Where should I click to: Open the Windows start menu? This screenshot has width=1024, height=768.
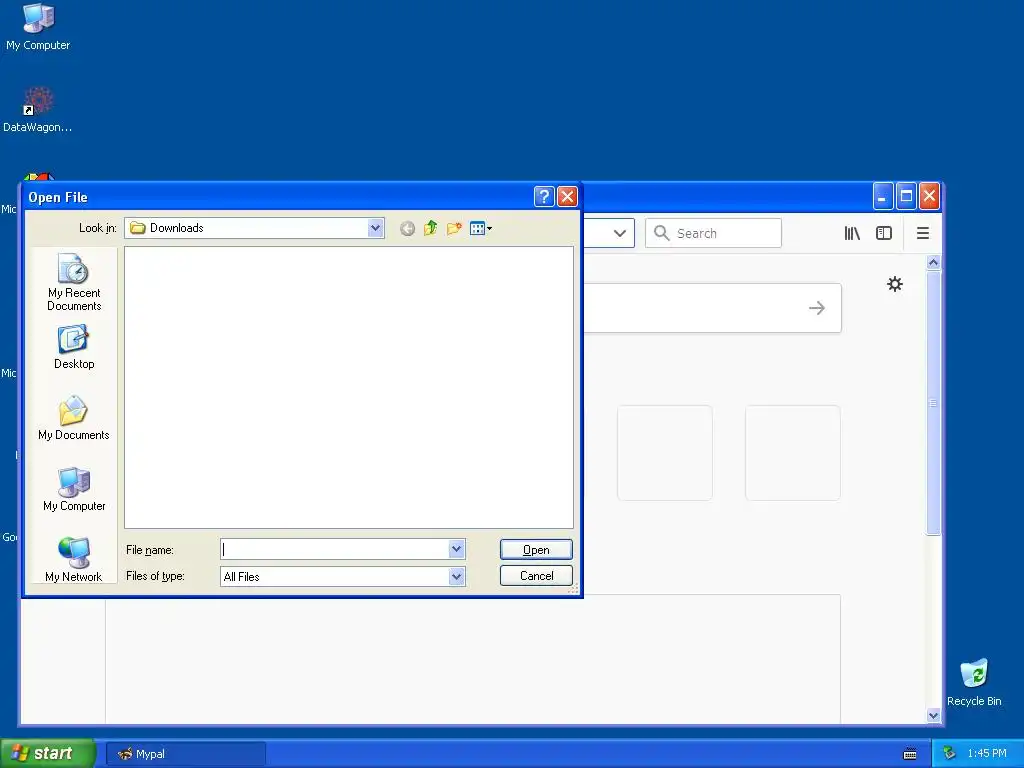(48, 753)
